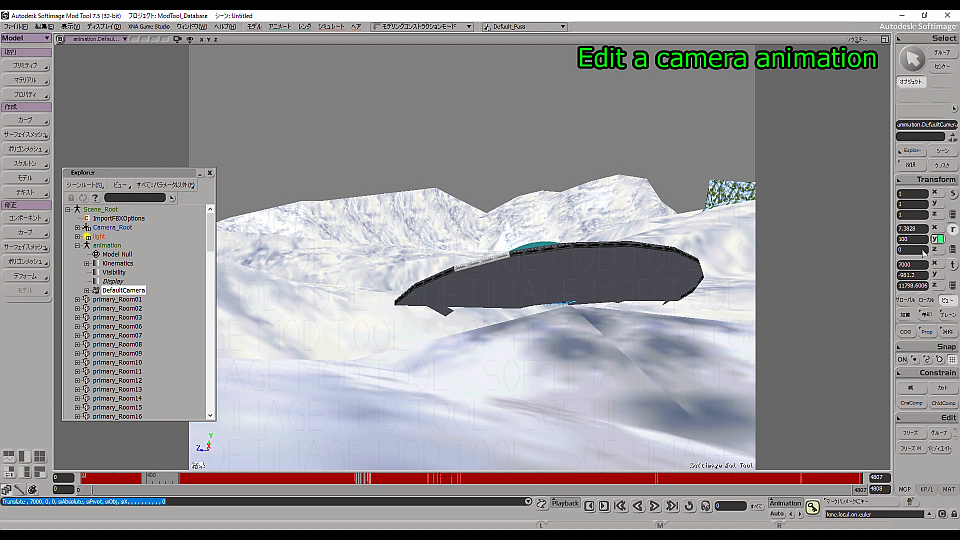Click the selection arrow tool

pyautogui.click(x=911, y=59)
